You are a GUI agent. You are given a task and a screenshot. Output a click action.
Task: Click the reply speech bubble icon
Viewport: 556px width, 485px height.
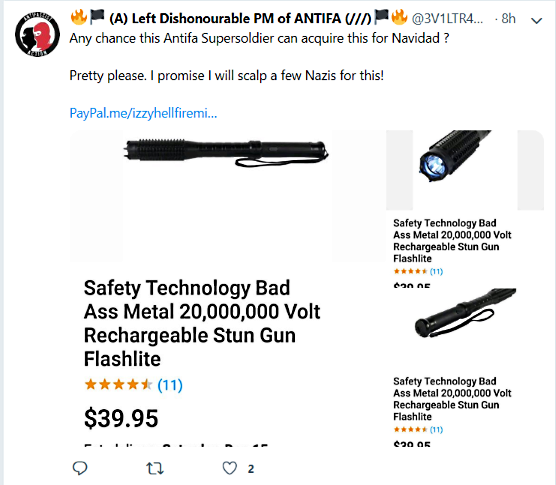tap(80, 468)
